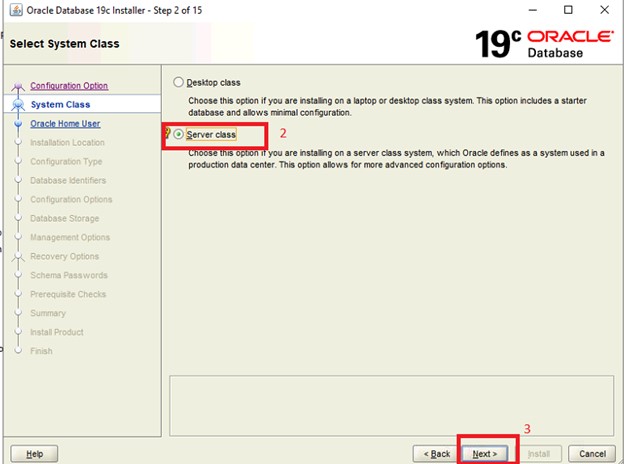Select the Server class radio button
The image size is (624, 464).
click(x=180, y=134)
